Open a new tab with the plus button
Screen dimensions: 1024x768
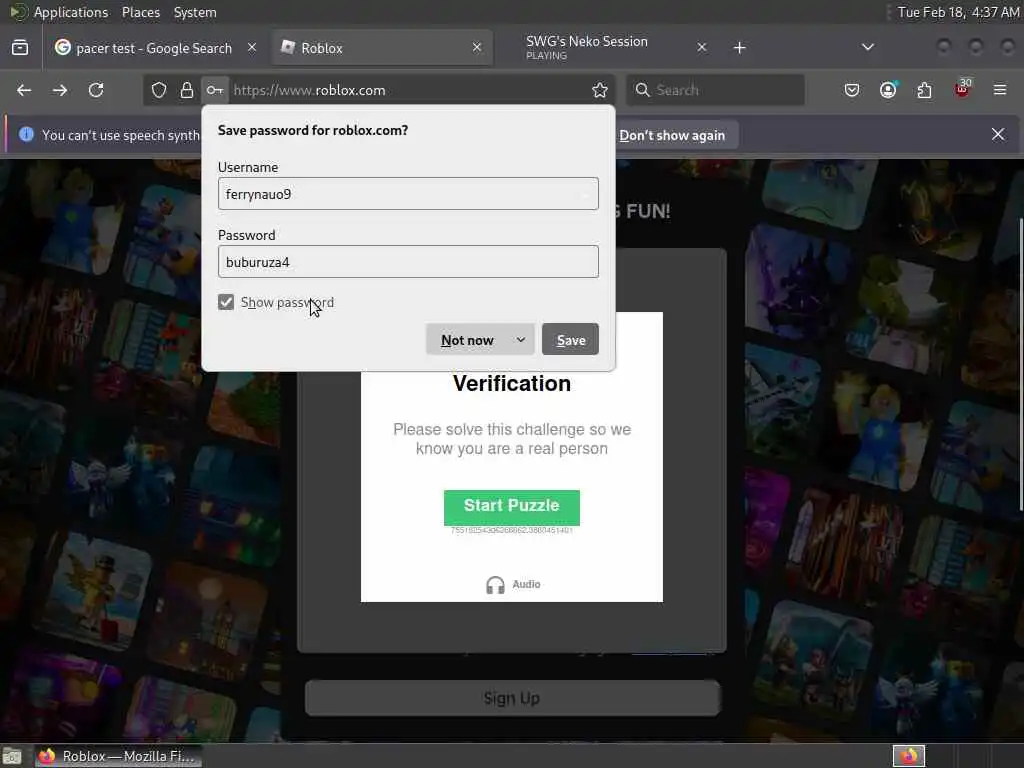(x=739, y=48)
